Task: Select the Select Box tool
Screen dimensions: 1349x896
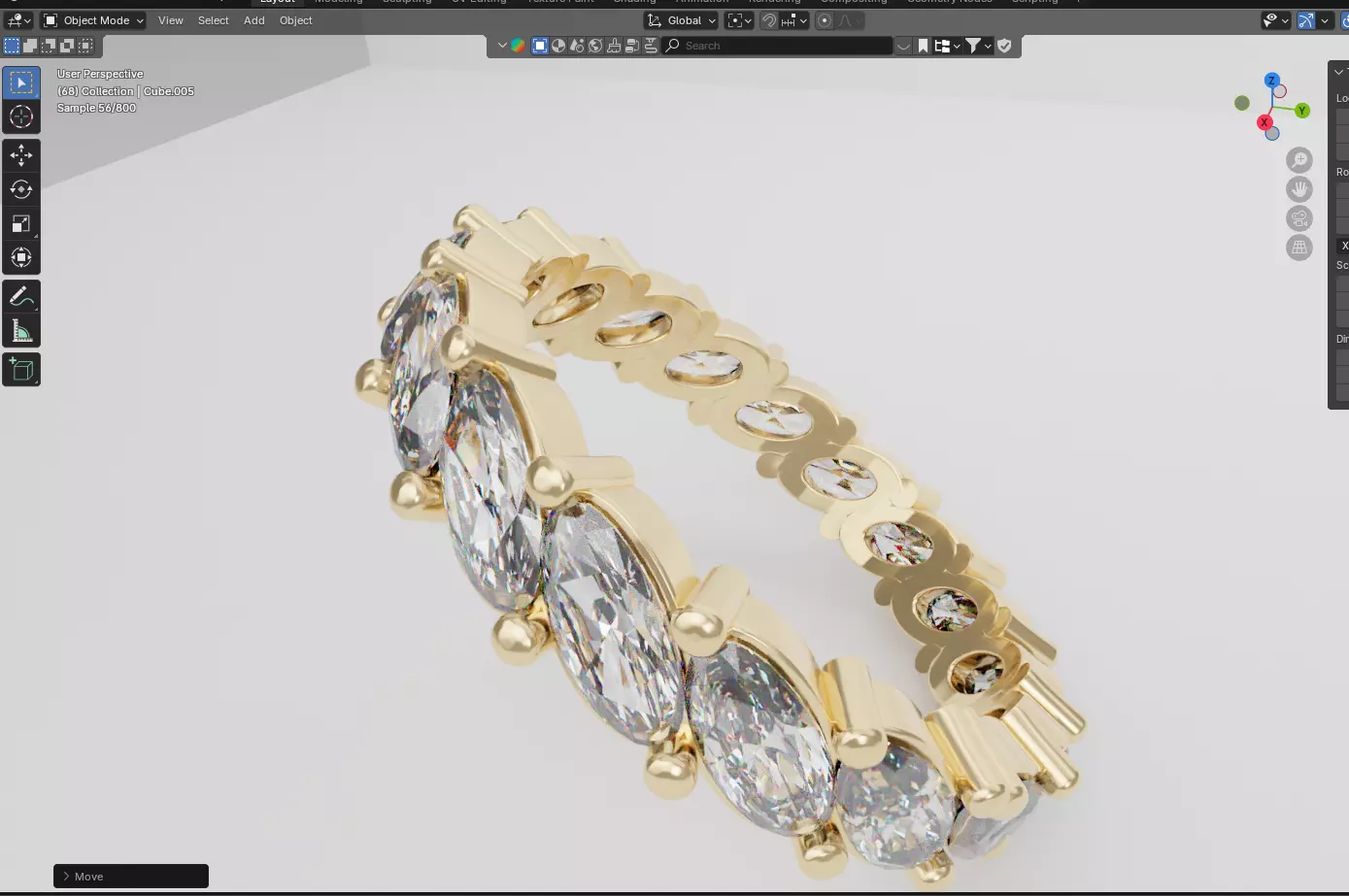Action: [21, 83]
